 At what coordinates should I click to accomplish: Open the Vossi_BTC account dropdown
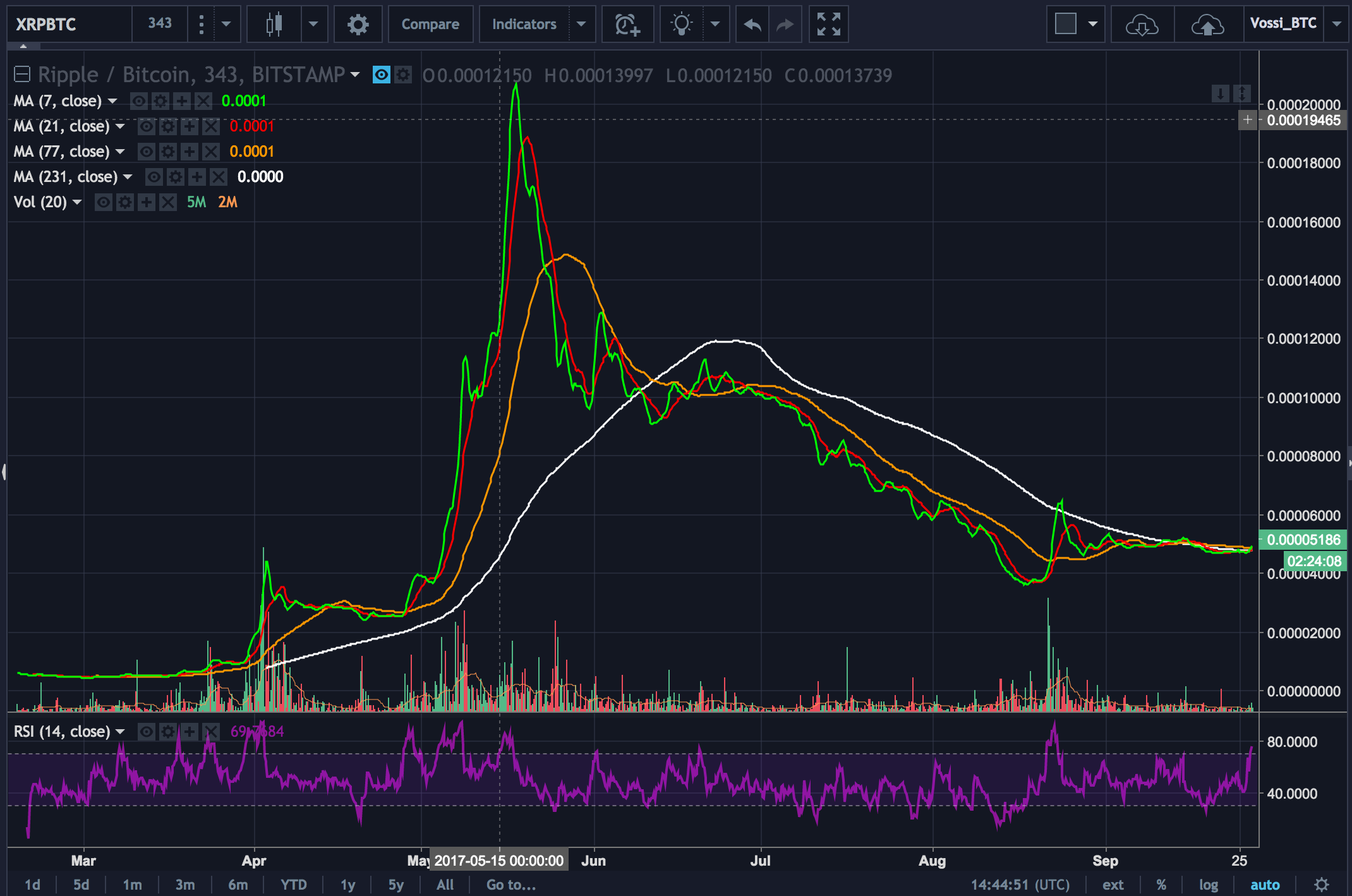(1336, 24)
